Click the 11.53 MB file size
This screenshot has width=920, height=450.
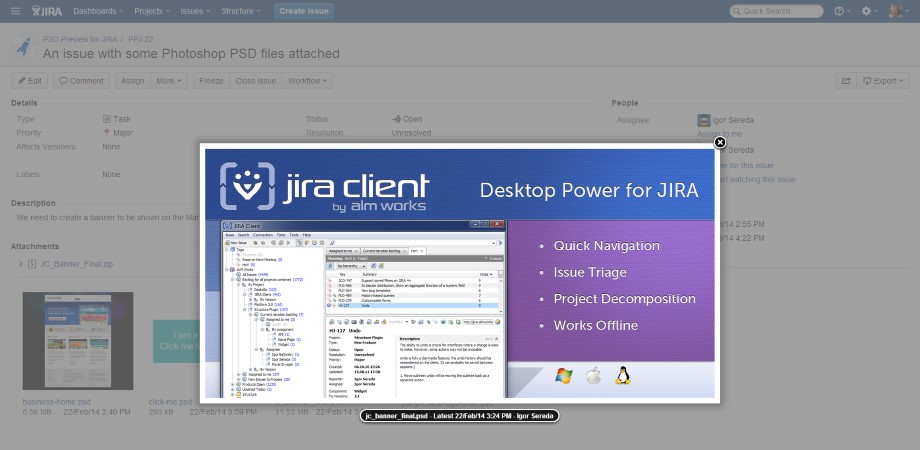click(x=291, y=412)
